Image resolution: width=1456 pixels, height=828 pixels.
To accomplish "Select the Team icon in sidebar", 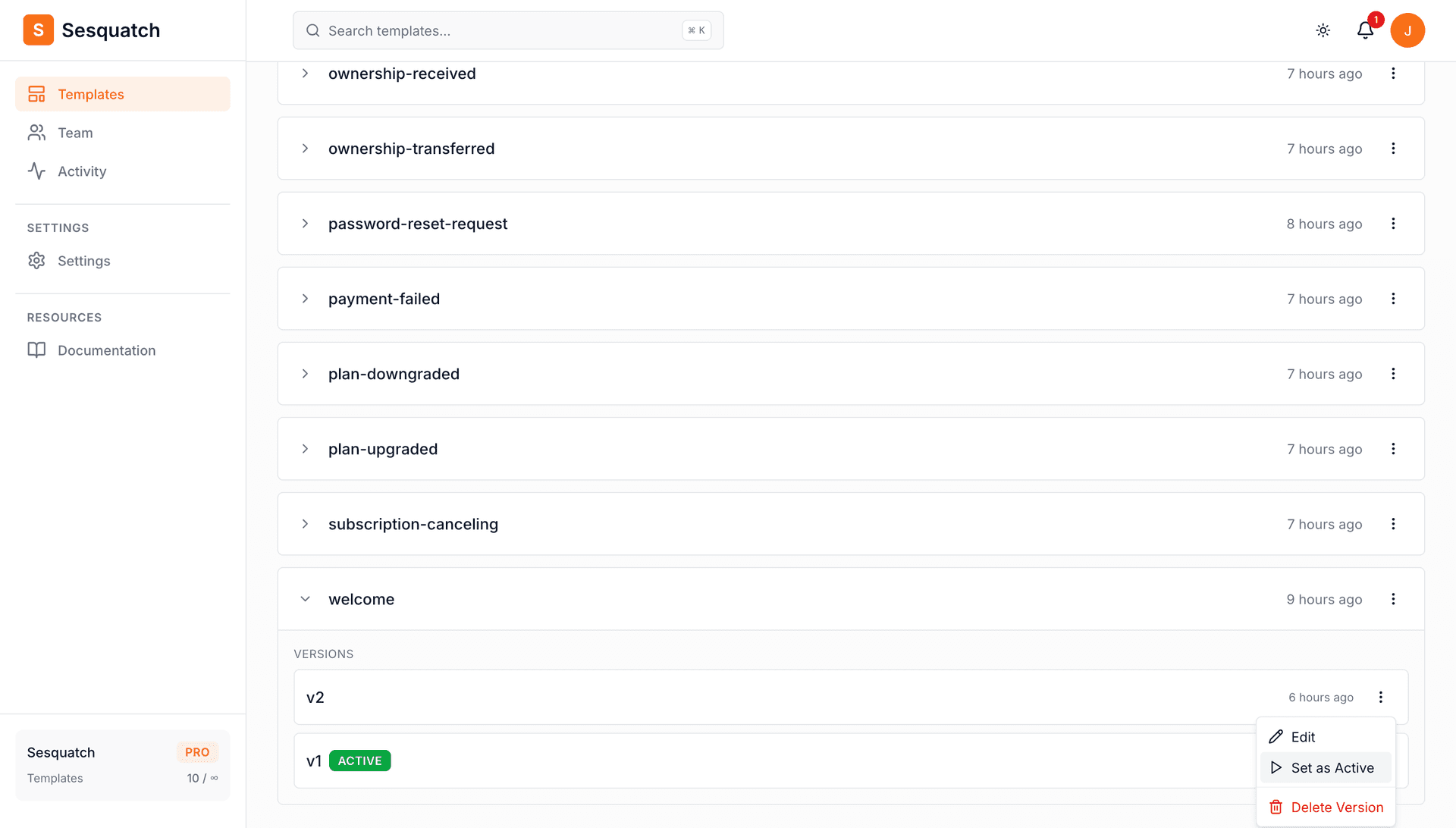I will pos(36,132).
